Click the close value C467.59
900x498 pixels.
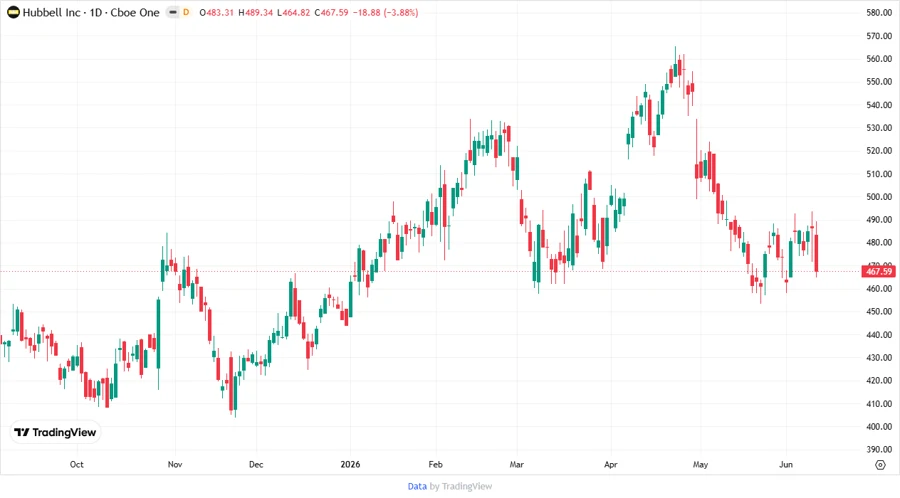pyautogui.click(x=331, y=12)
